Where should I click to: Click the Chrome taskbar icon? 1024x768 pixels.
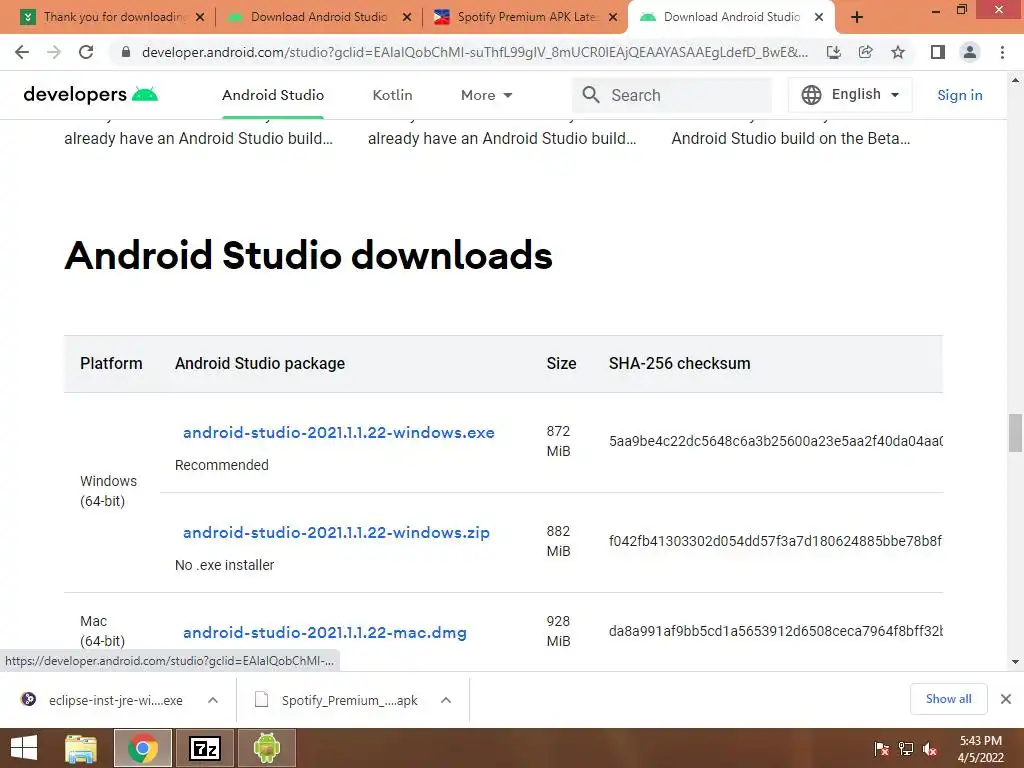pos(143,748)
